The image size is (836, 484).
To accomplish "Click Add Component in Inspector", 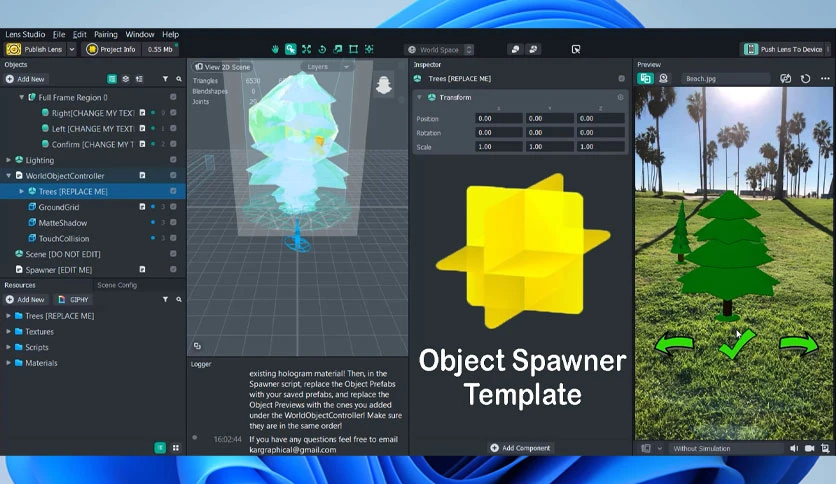I will [x=520, y=448].
